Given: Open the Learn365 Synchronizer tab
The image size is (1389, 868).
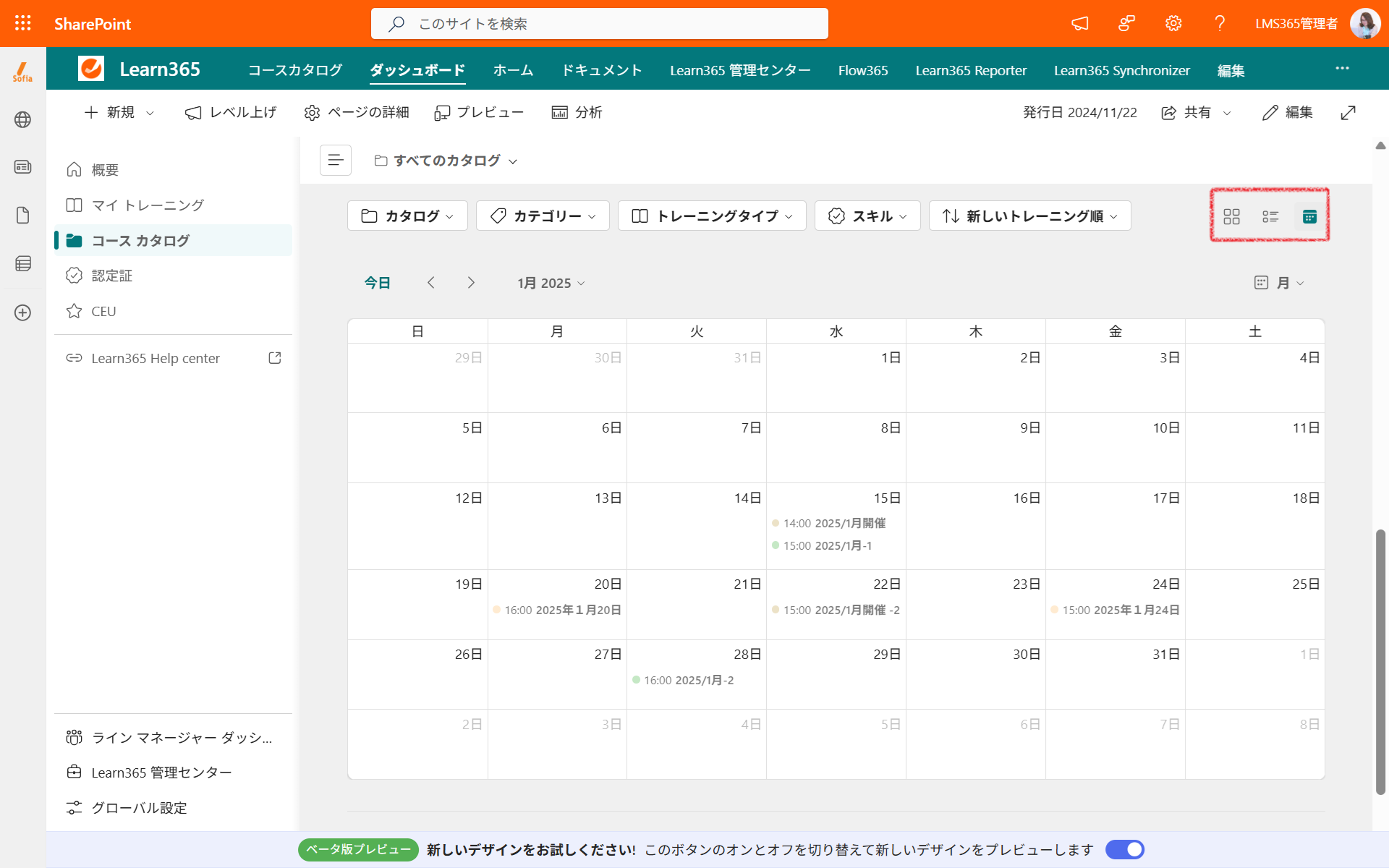Looking at the screenshot, I should tap(1122, 70).
